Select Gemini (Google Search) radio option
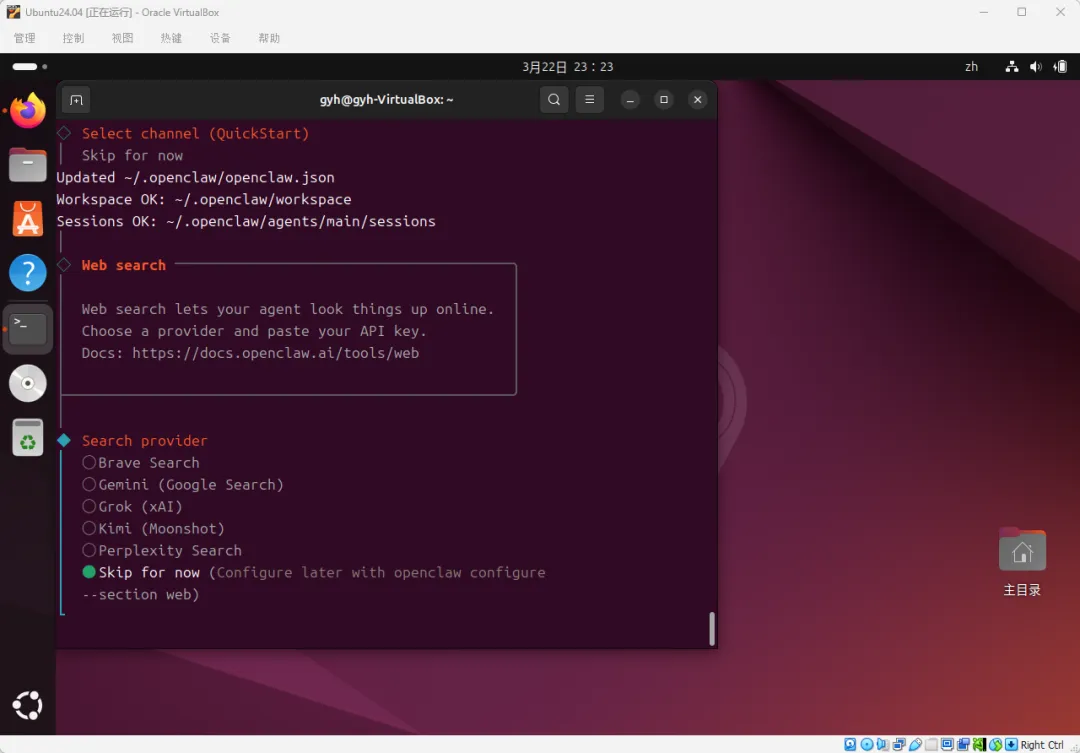 (x=89, y=484)
